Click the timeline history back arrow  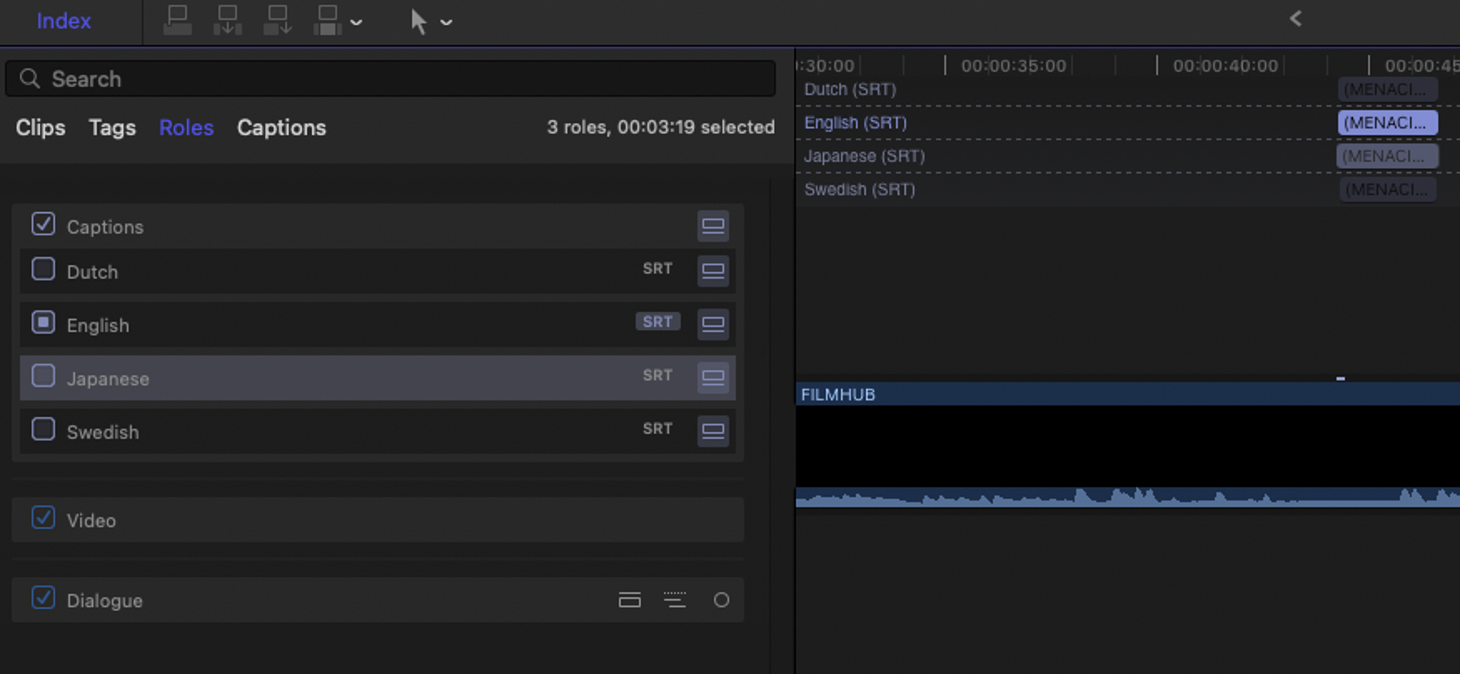(1296, 18)
